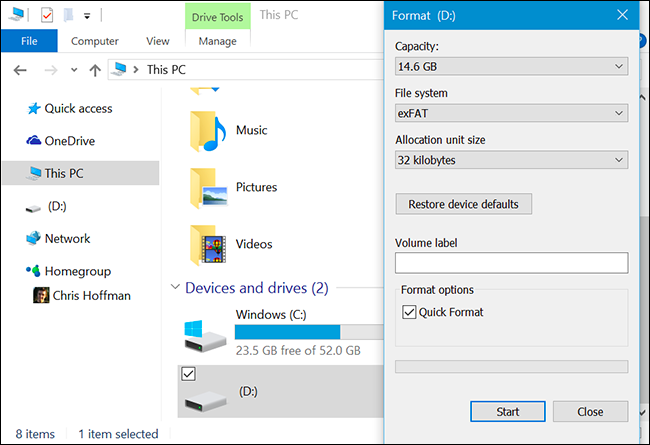
Task: Click the back navigation arrow
Action: click(20, 70)
